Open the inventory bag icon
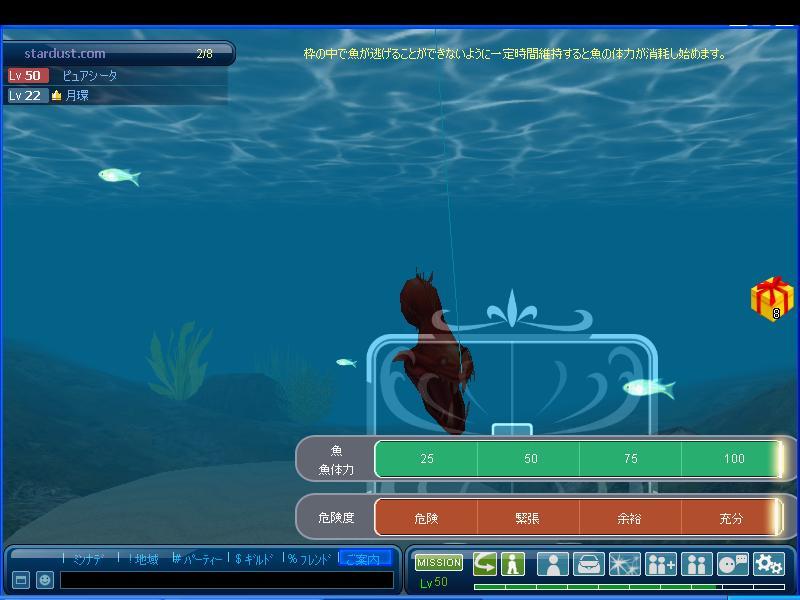The image size is (800, 600). [588, 564]
